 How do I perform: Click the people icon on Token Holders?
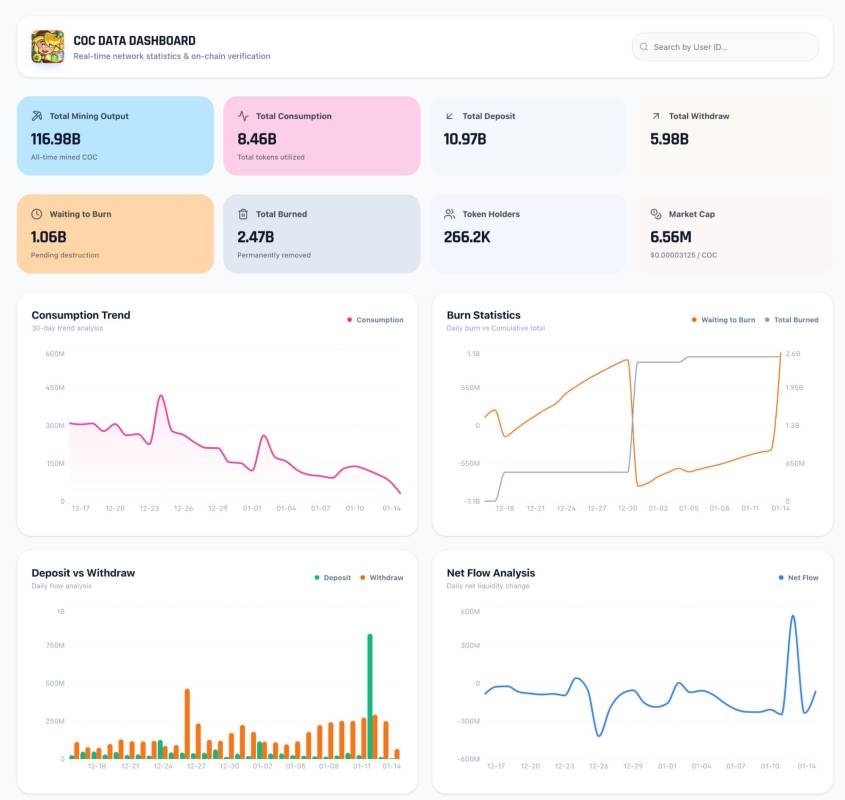[450, 214]
